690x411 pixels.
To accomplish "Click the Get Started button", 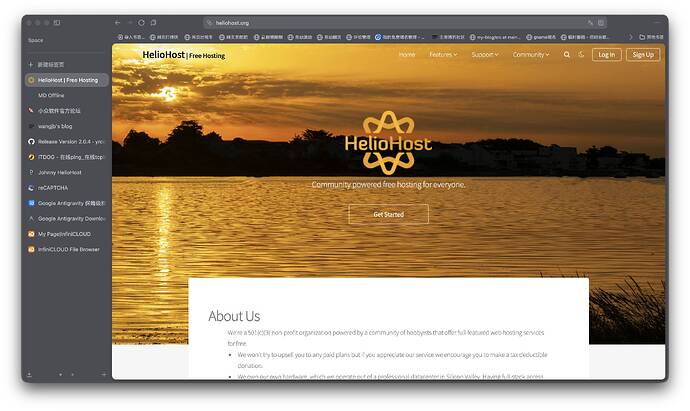I will tap(388, 214).
